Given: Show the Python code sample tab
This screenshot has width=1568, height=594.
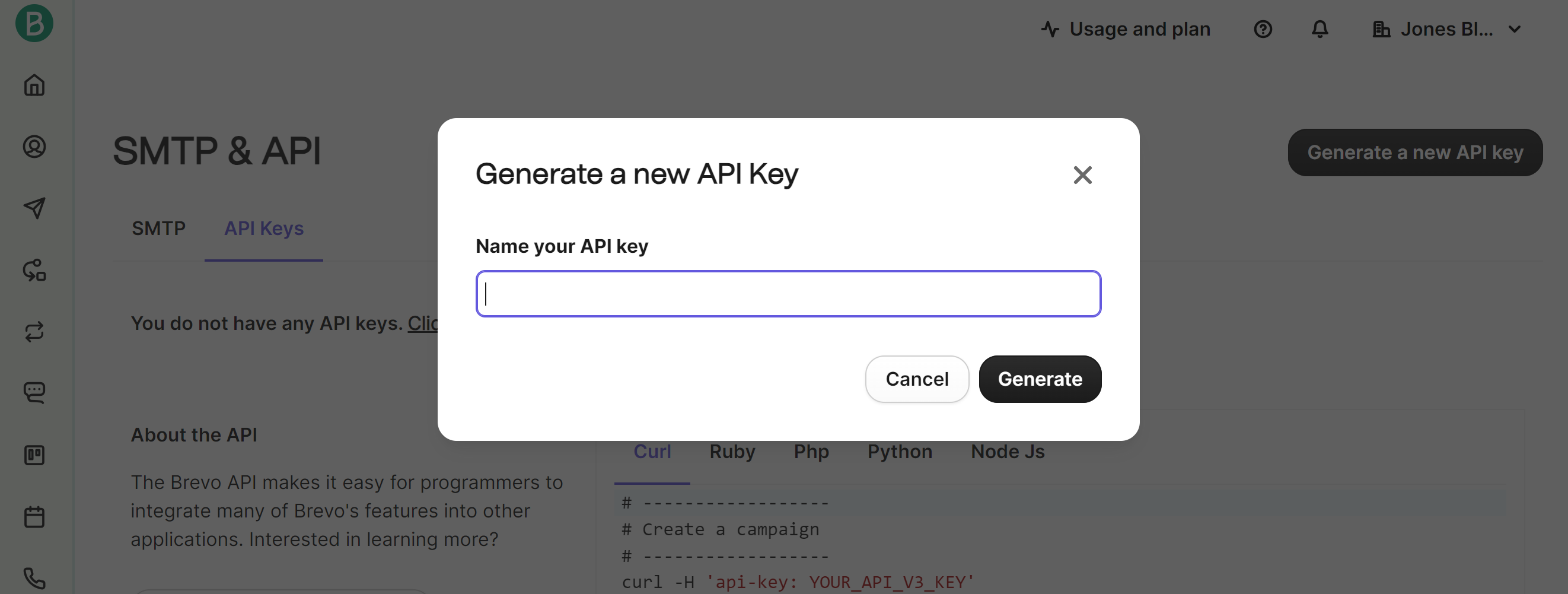Looking at the screenshot, I should (900, 452).
